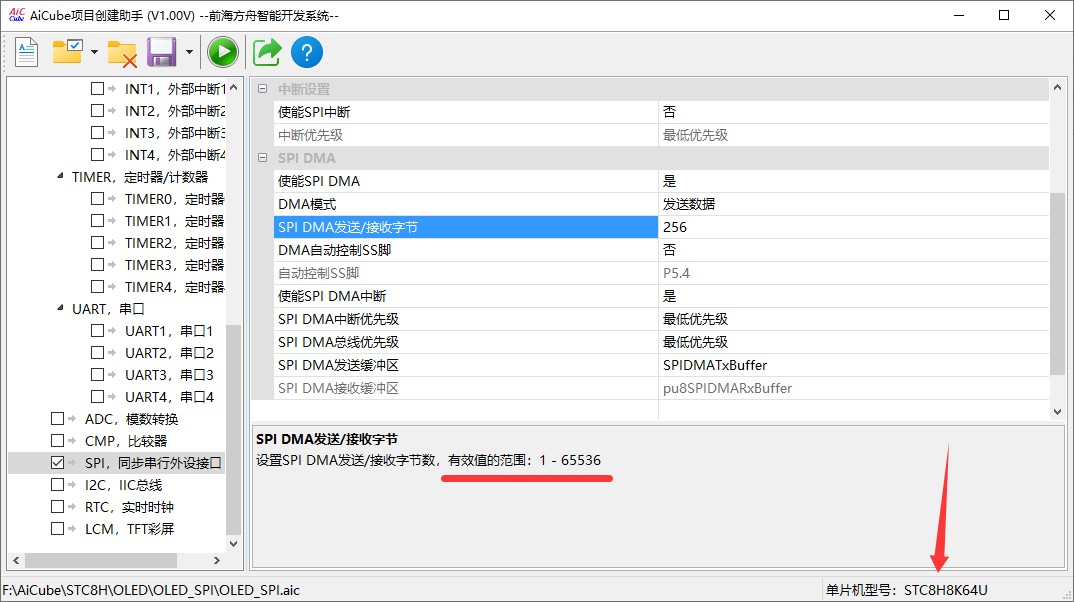Click the AiCube app logo in title bar
The width and height of the screenshot is (1074, 602).
pyautogui.click(x=16, y=15)
